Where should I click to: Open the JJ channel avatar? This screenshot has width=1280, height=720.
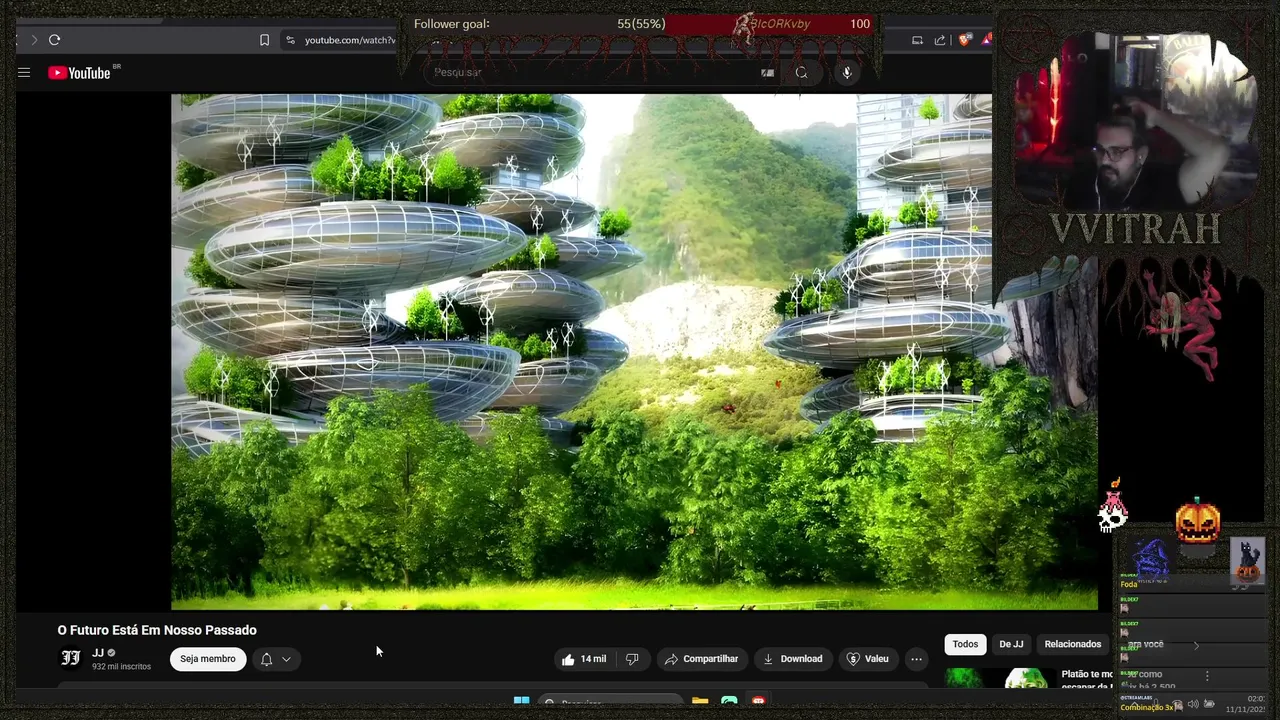click(71, 658)
